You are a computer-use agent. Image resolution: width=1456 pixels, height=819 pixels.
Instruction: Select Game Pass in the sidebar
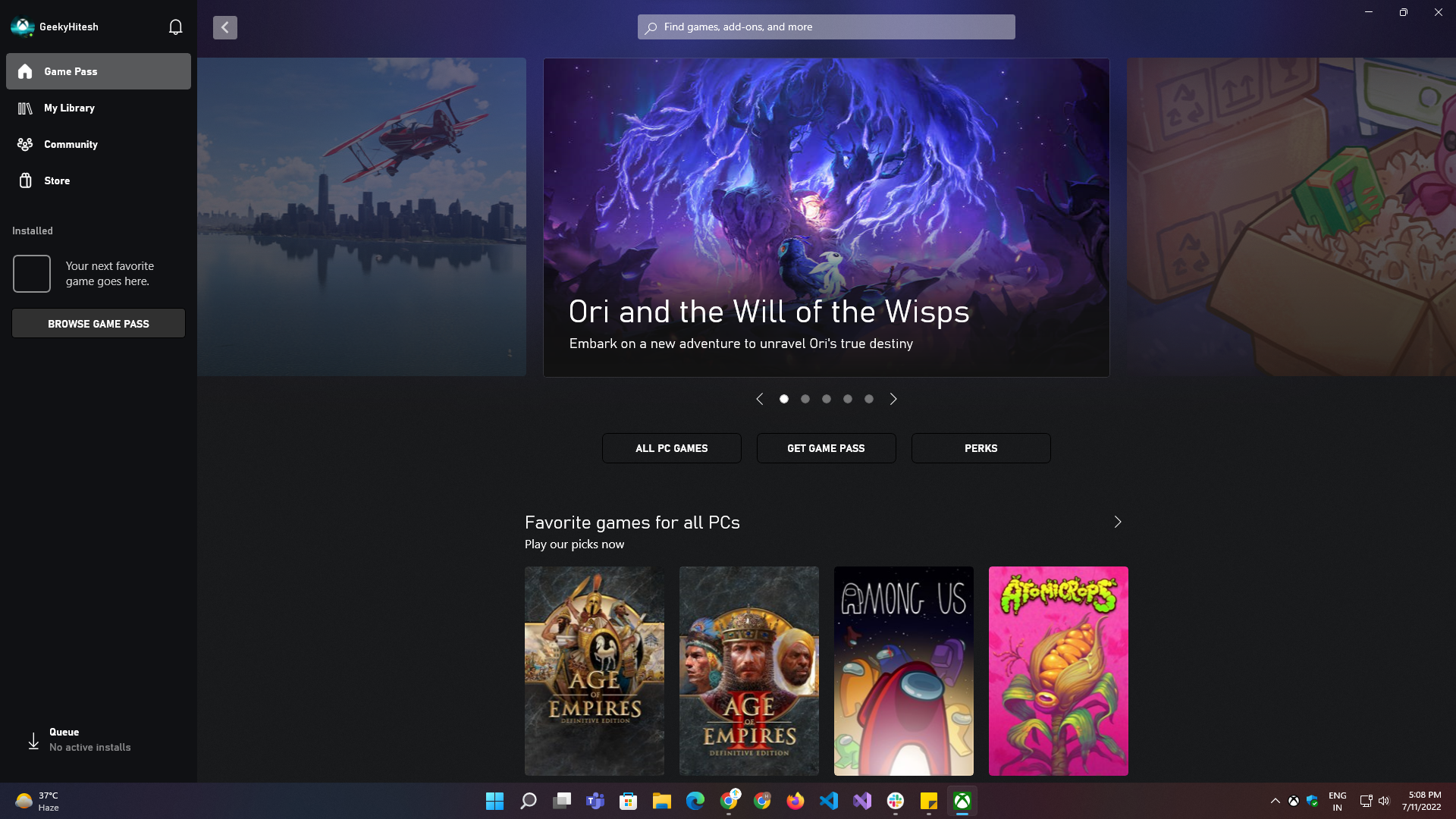pyautogui.click(x=99, y=71)
